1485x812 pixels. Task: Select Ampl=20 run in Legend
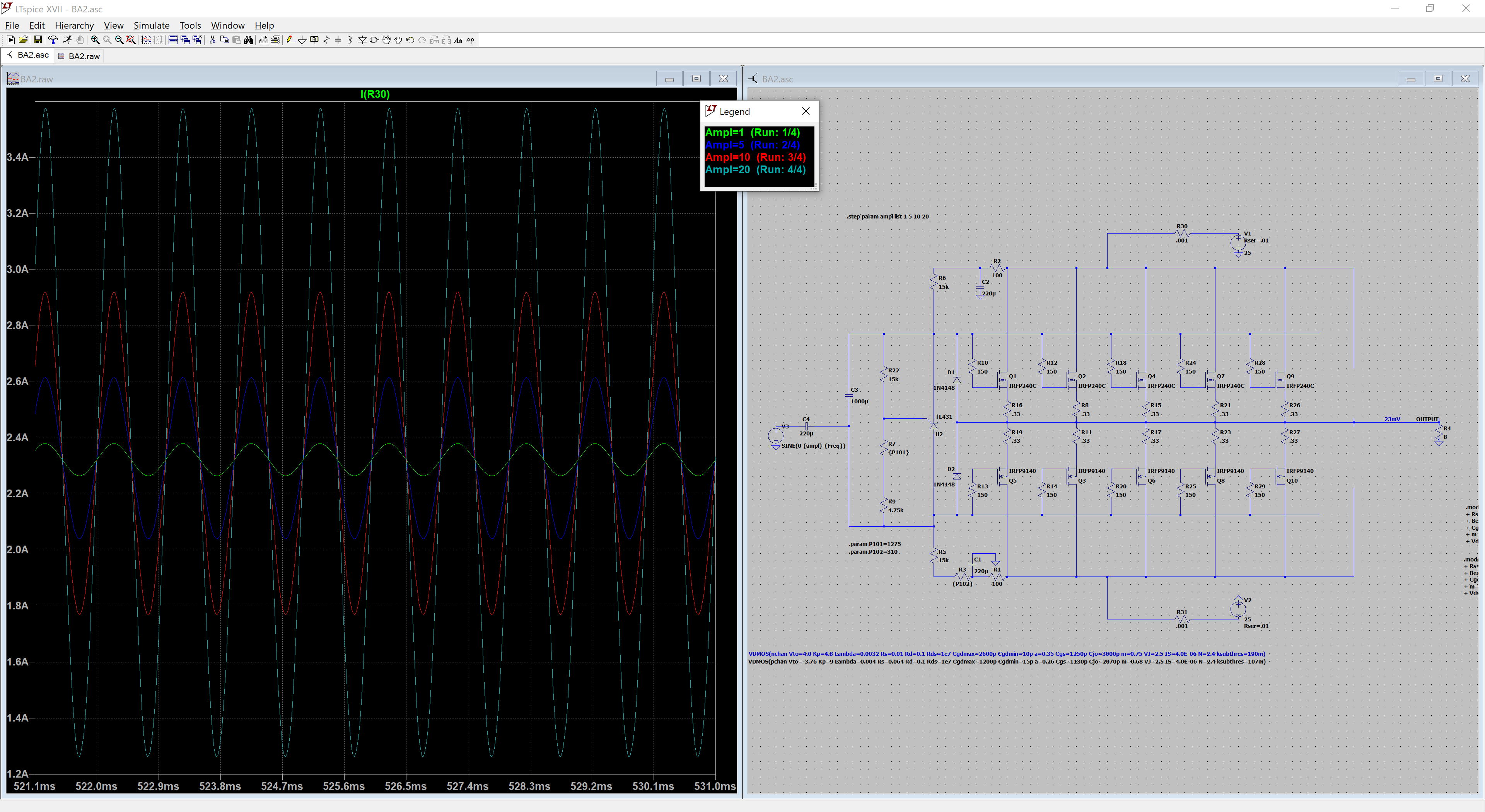[755, 169]
